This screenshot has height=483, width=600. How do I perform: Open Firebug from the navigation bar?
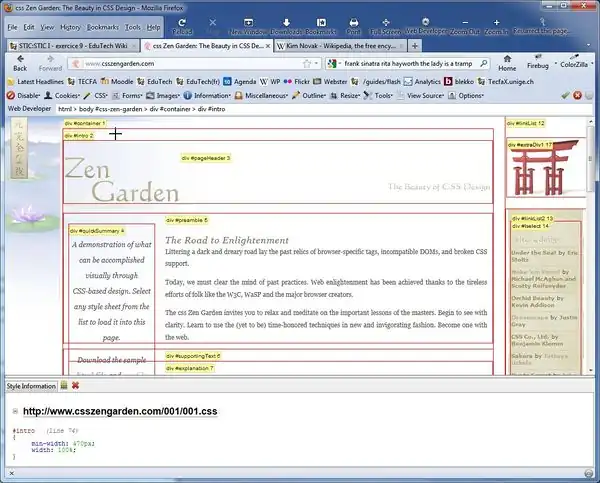pos(537,63)
